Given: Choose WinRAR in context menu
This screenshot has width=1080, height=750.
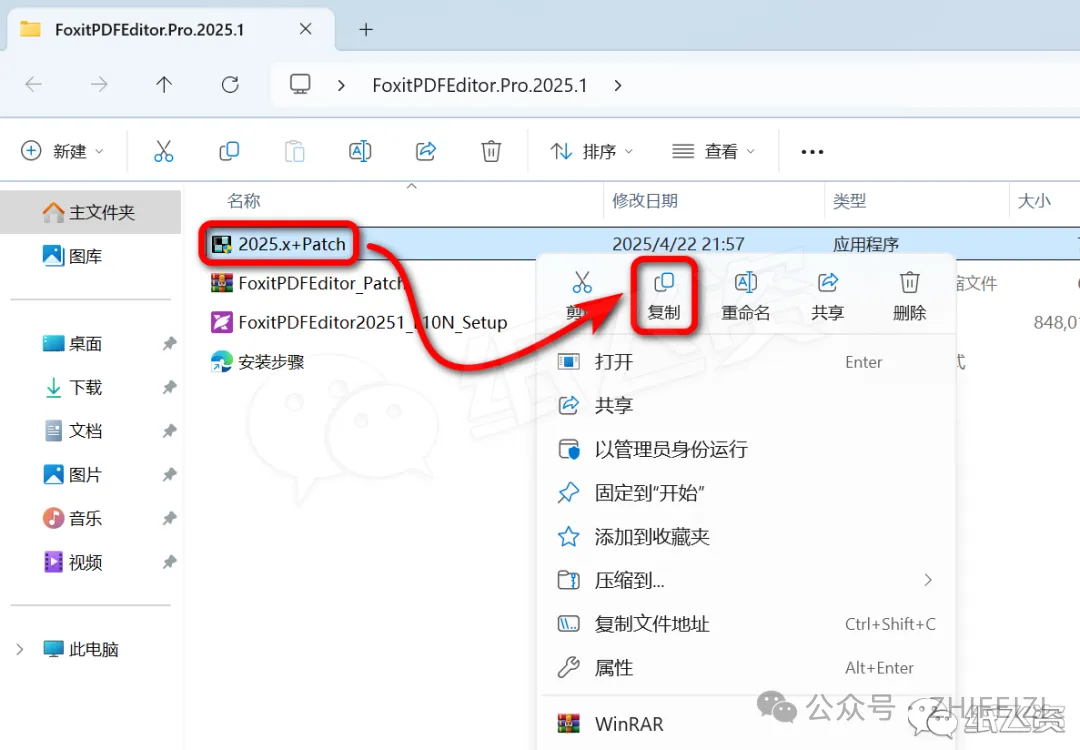Looking at the screenshot, I should [x=747, y=724].
